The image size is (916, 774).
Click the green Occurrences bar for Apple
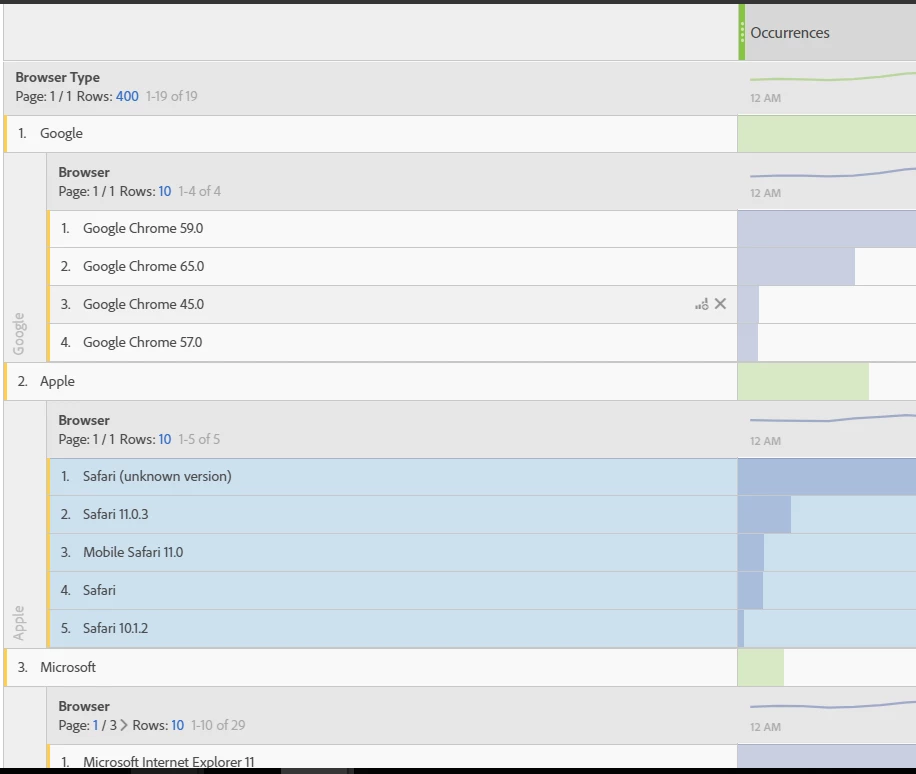pos(803,381)
